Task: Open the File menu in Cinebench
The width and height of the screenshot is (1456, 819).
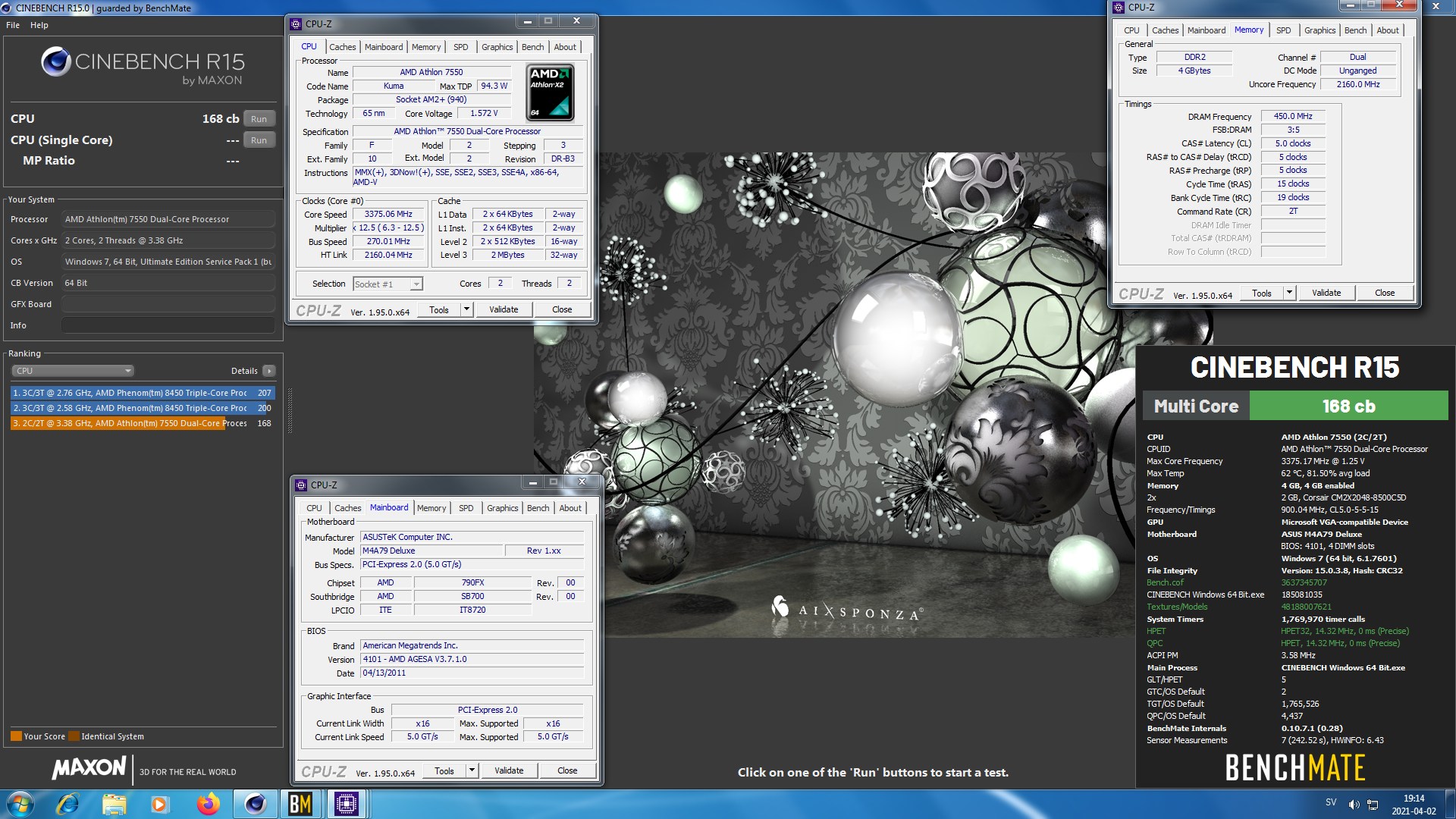Action: [x=13, y=25]
